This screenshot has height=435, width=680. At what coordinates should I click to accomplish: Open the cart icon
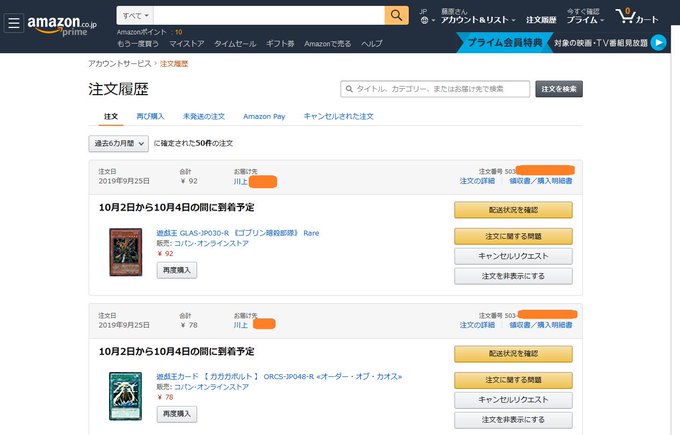[637, 16]
